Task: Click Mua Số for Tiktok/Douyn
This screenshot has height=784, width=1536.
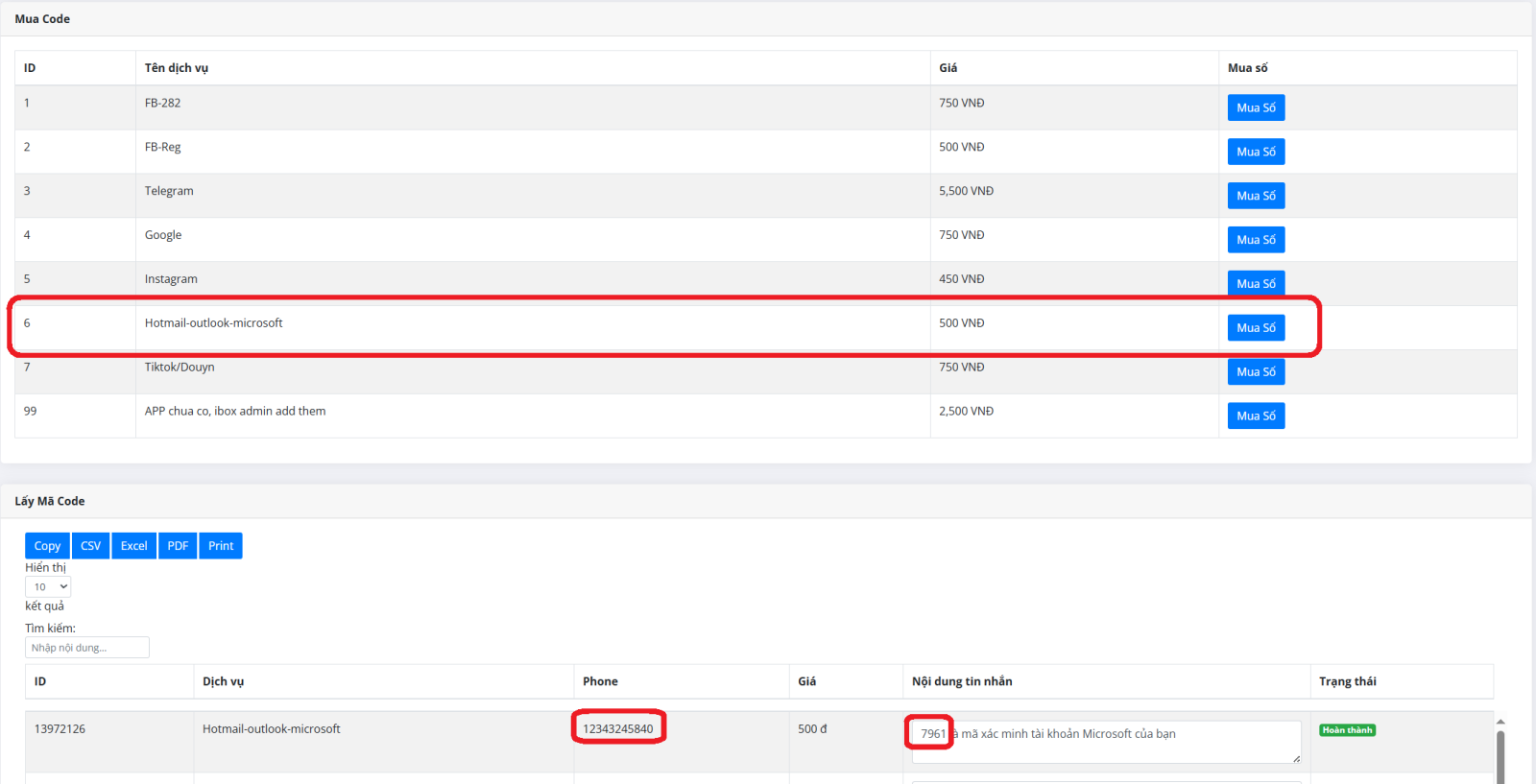Action: pos(1255,372)
